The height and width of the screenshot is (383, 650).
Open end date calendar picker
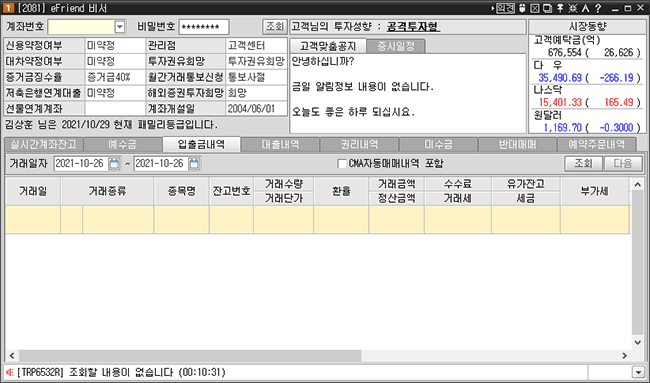(x=194, y=164)
